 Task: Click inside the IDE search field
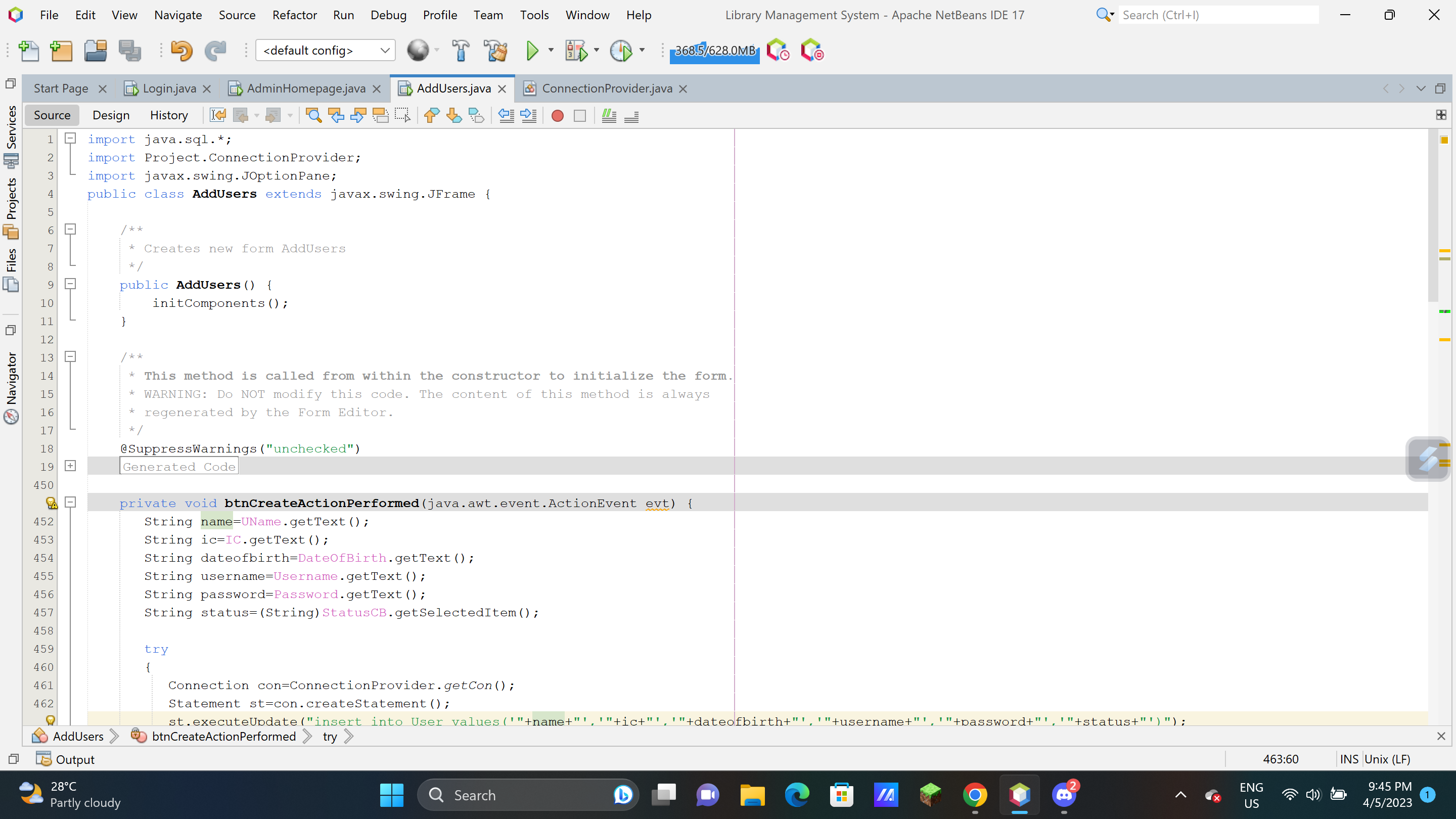point(1215,15)
